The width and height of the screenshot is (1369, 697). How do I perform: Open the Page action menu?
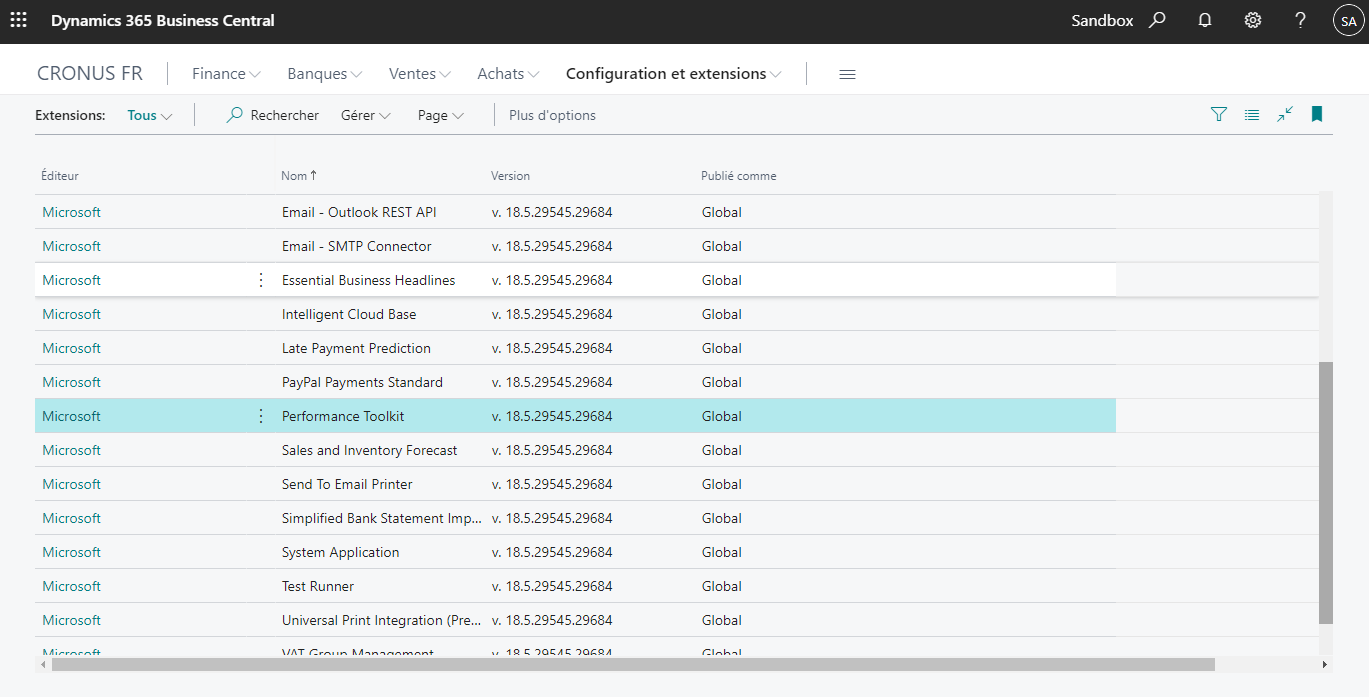[x=441, y=115]
